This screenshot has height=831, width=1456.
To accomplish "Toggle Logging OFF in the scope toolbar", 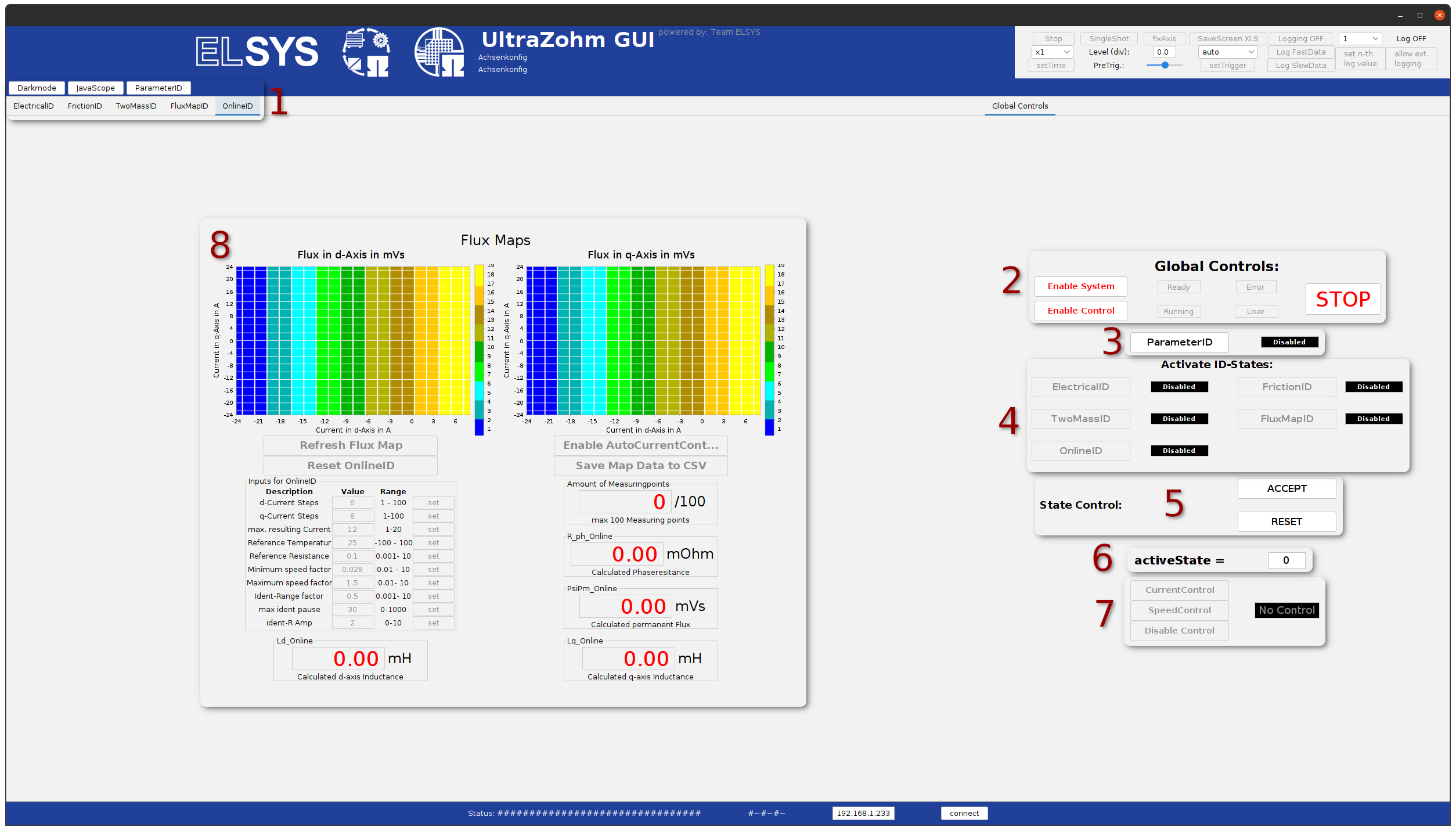I will click(1300, 38).
